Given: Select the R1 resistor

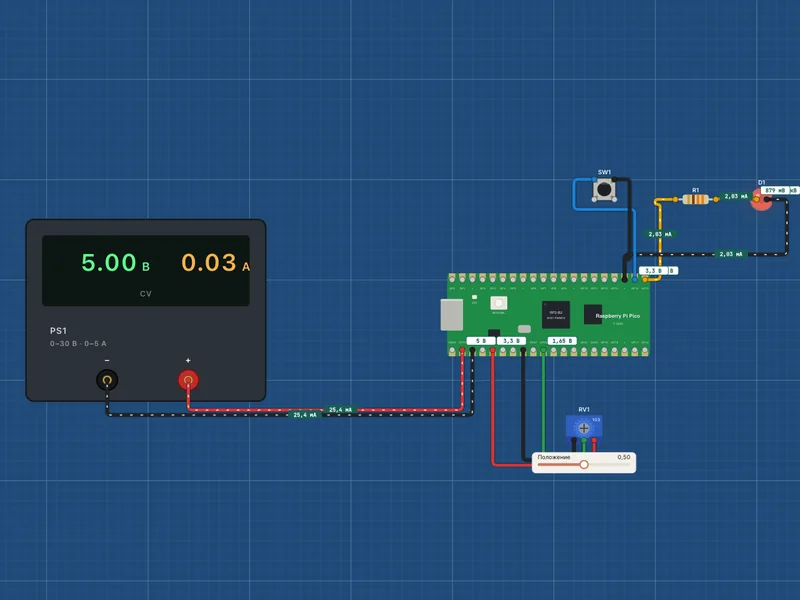Looking at the screenshot, I should point(695,199).
